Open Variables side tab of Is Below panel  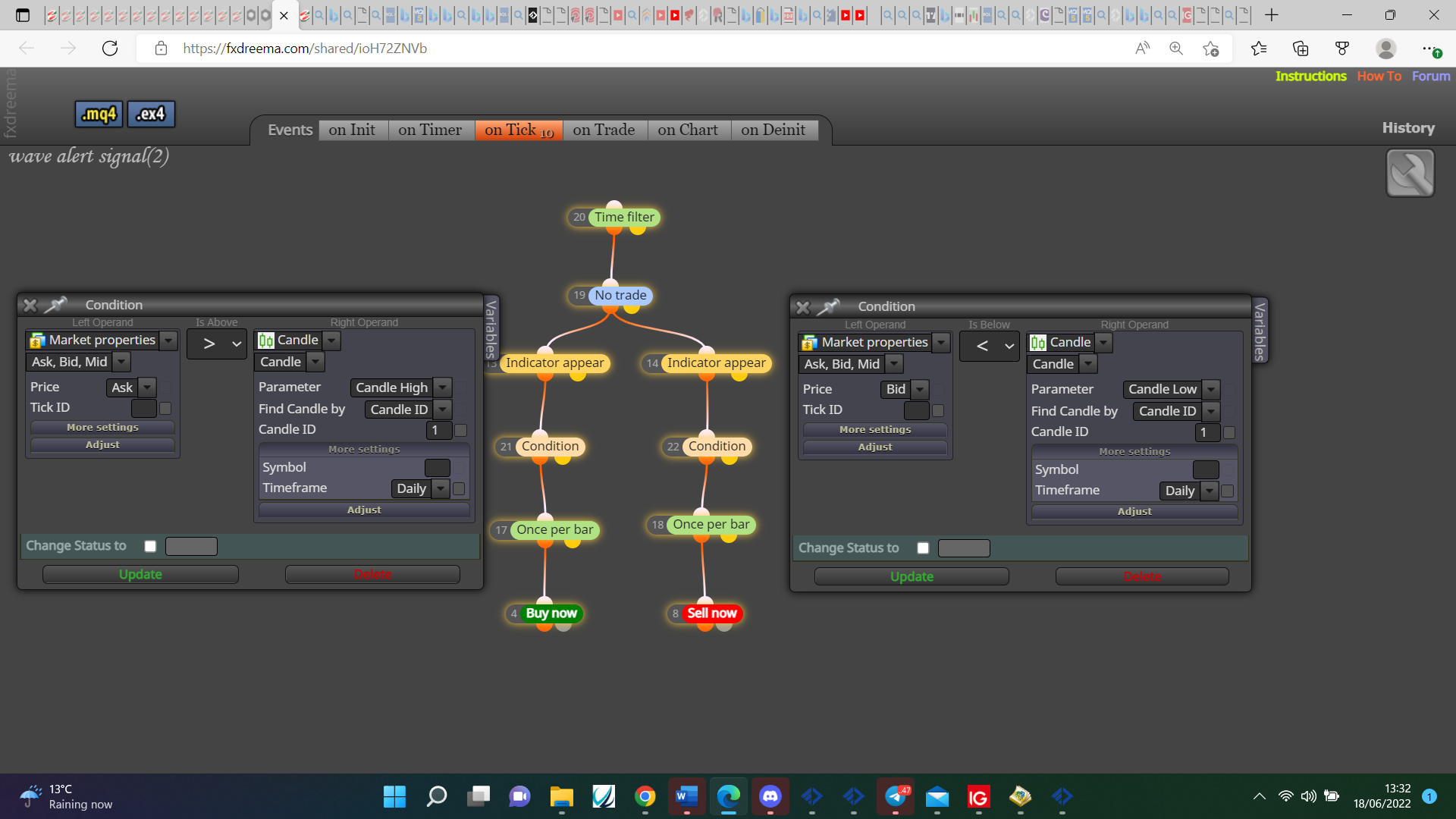(1260, 331)
